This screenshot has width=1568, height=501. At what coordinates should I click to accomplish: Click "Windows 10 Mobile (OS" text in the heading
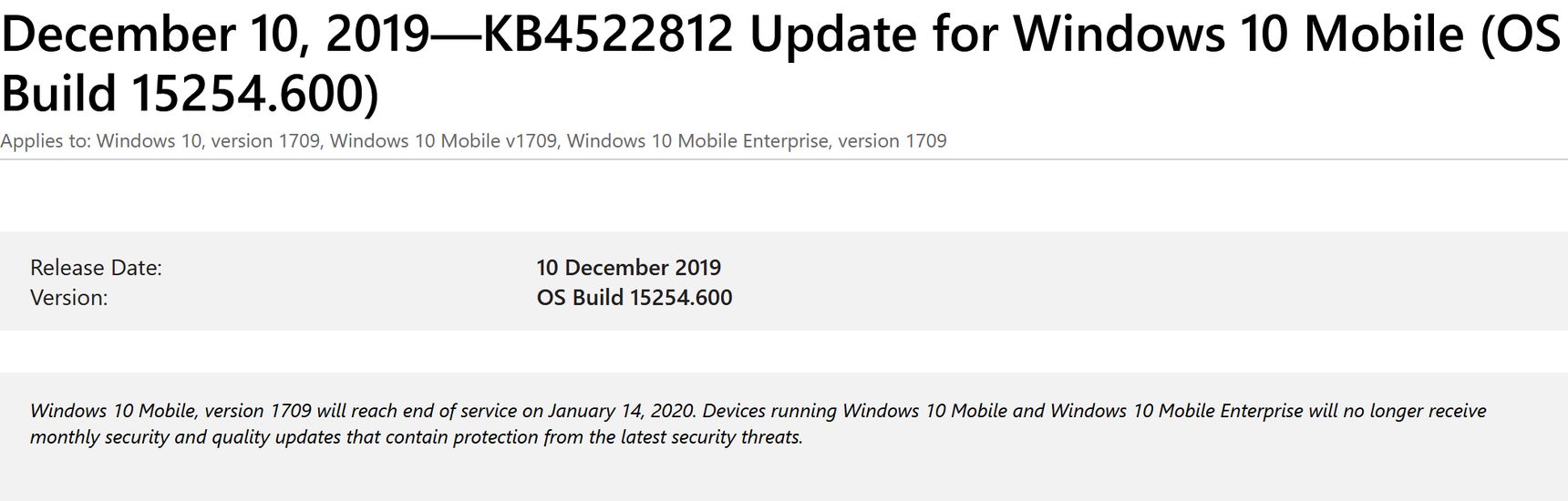pyautogui.click(x=1286, y=36)
